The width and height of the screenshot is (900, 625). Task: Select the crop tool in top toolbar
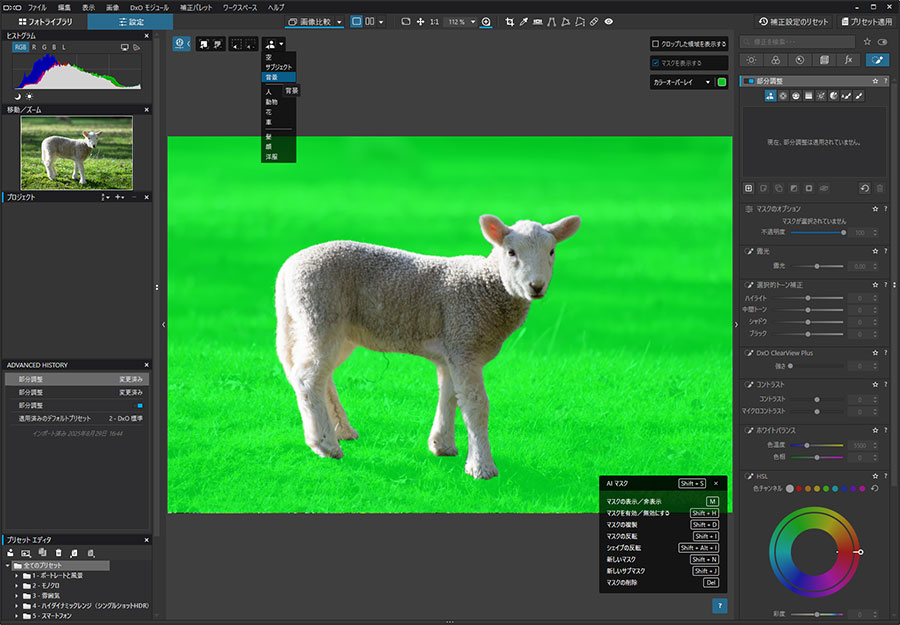pyautogui.click(x=509, y=22)
